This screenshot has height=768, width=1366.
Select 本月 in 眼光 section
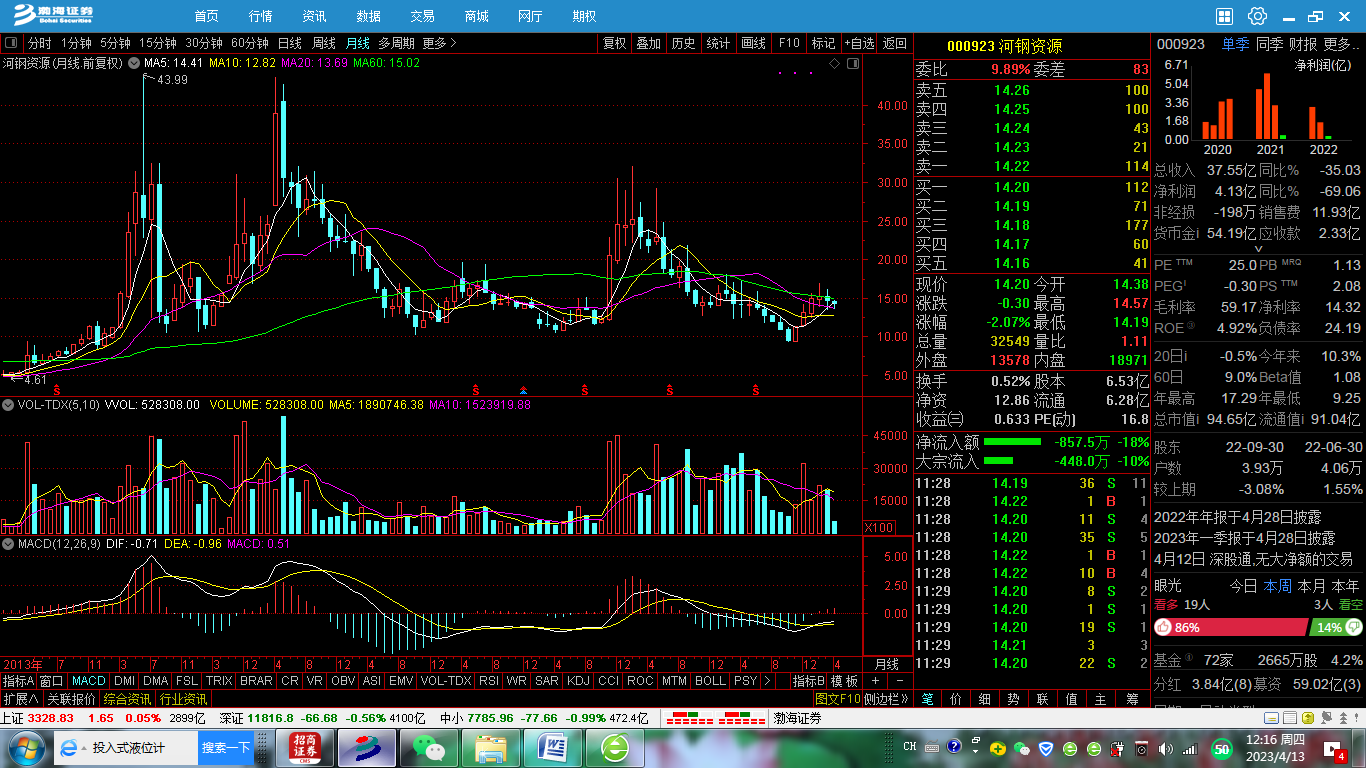(1311, 586)
